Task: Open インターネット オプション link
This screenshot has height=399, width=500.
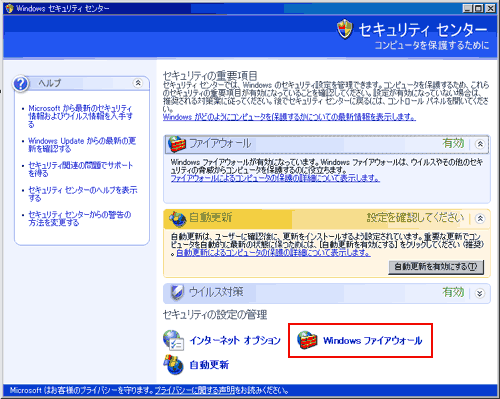Action: pyautogui.click(x=235, y=340)
